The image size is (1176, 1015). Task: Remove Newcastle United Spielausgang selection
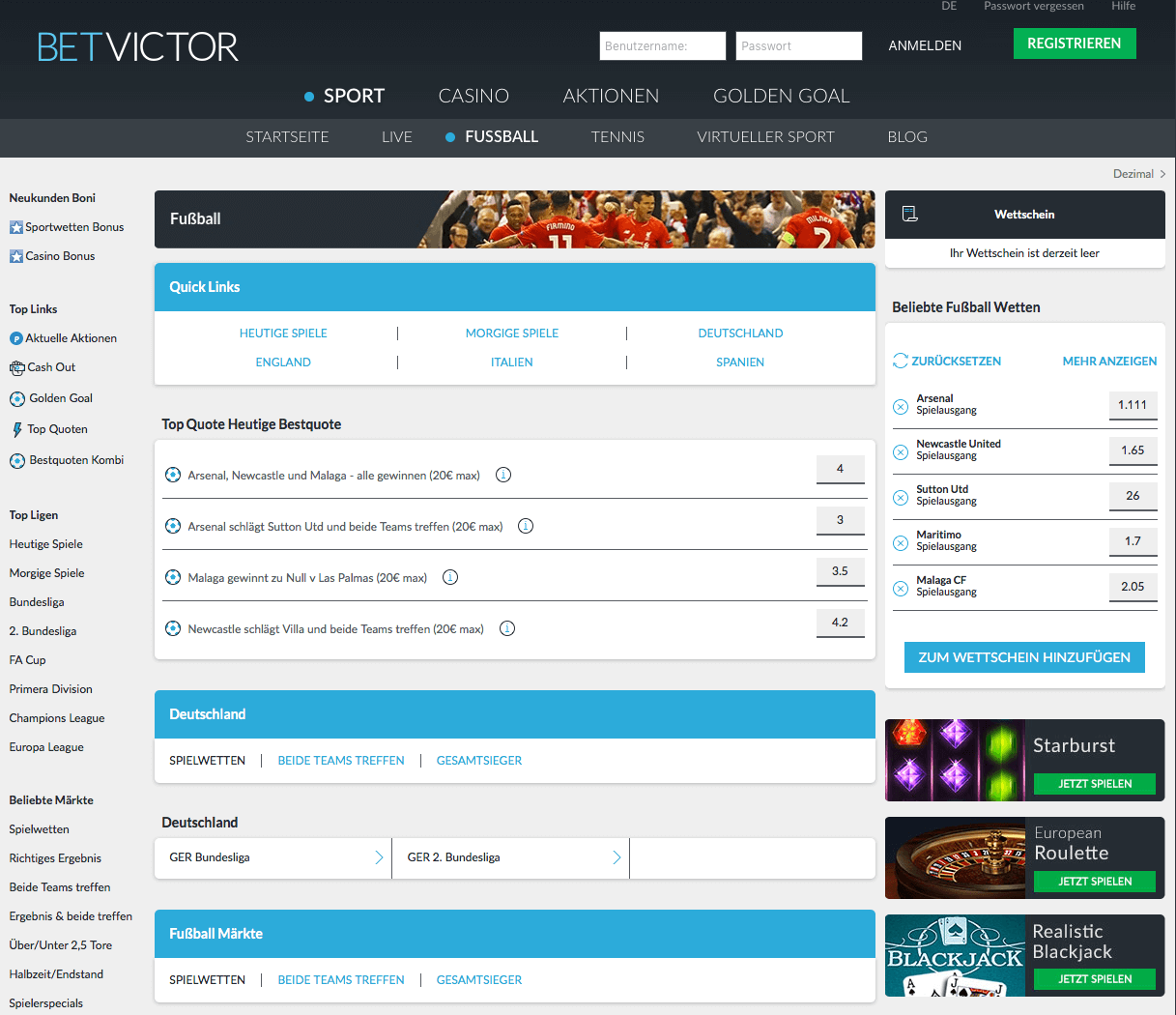pyautogui.click(x=901, y=452)
